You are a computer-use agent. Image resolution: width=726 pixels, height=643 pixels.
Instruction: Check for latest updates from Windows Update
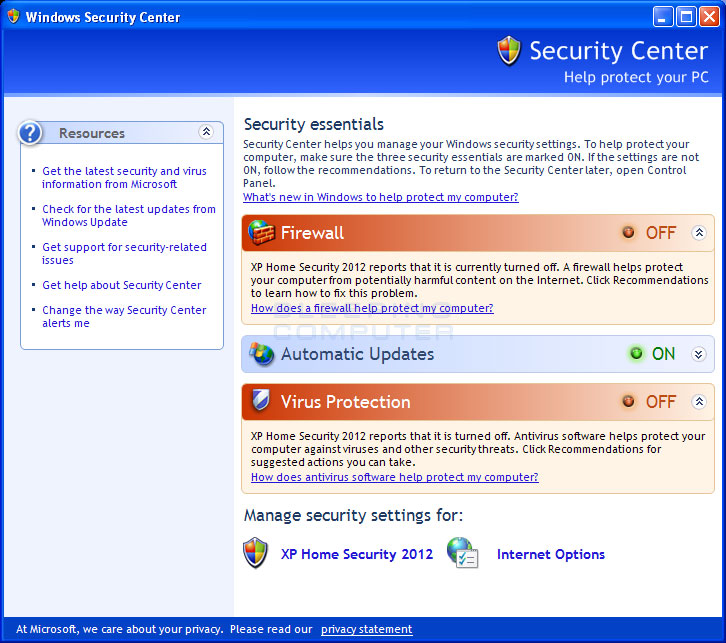129,216
